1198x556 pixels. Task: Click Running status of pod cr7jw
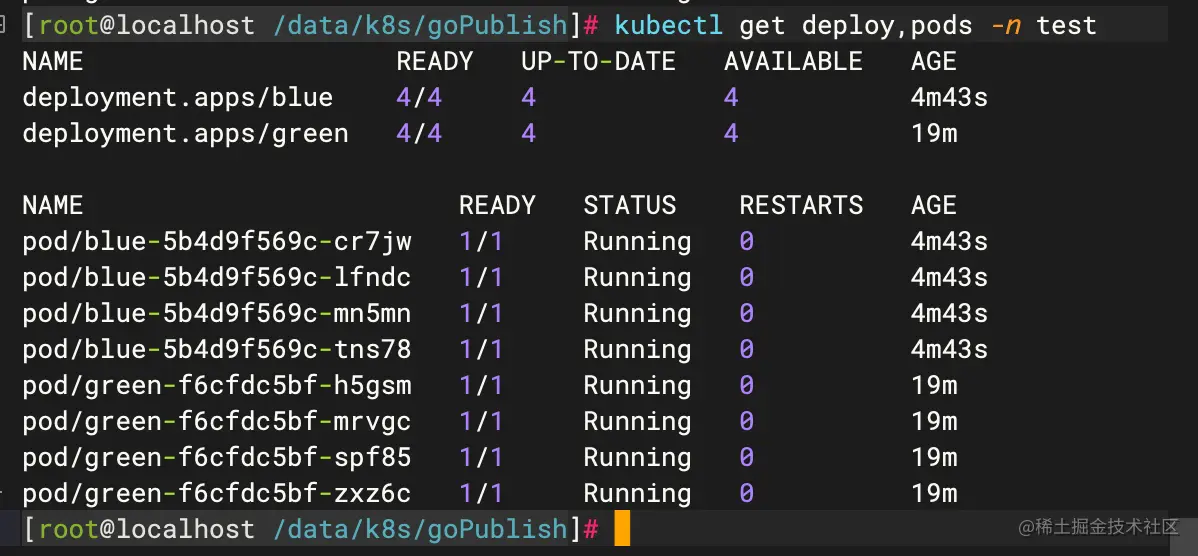click(x=637, y=241)
